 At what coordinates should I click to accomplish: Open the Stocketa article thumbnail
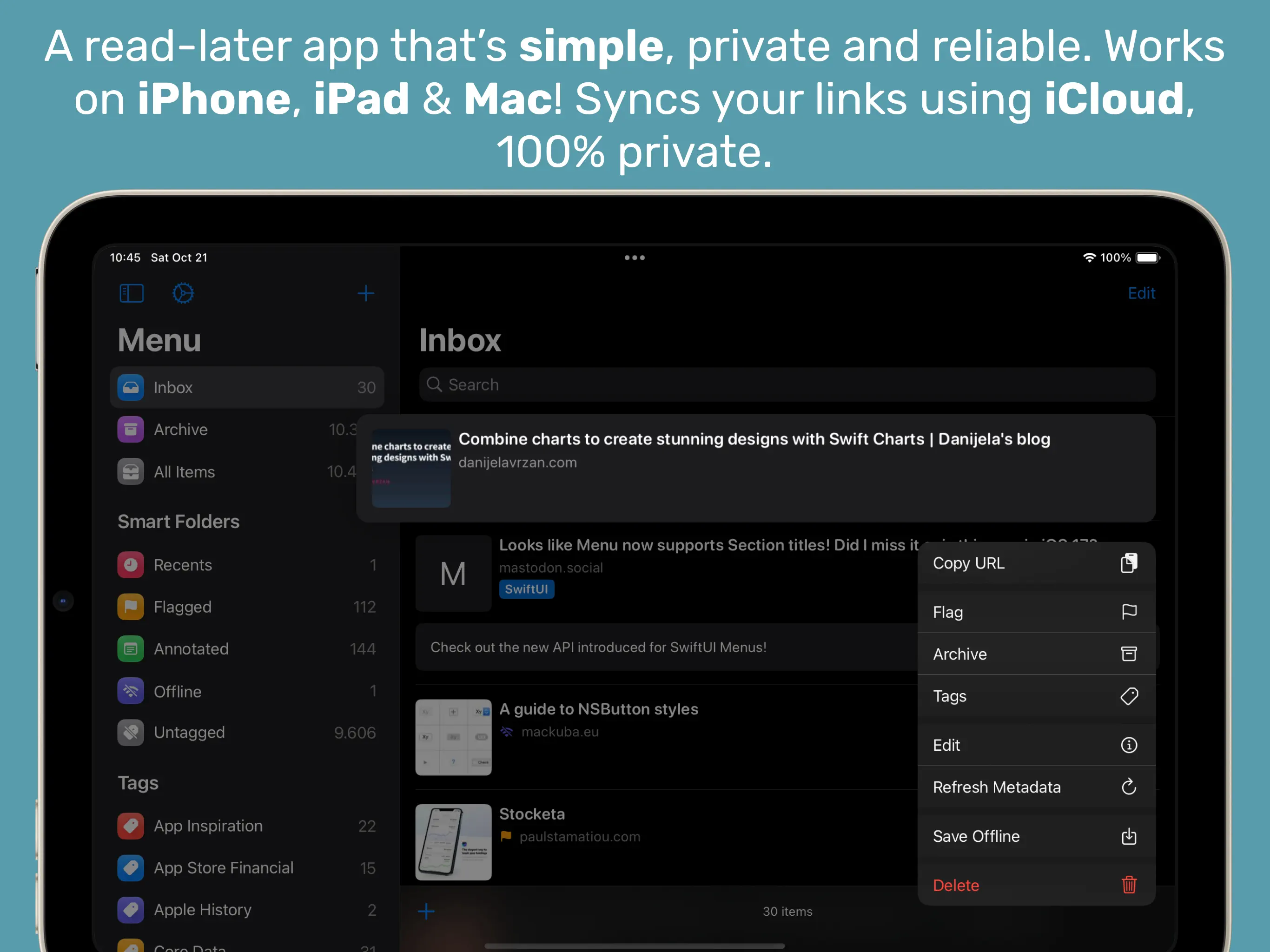pos(453,842)
